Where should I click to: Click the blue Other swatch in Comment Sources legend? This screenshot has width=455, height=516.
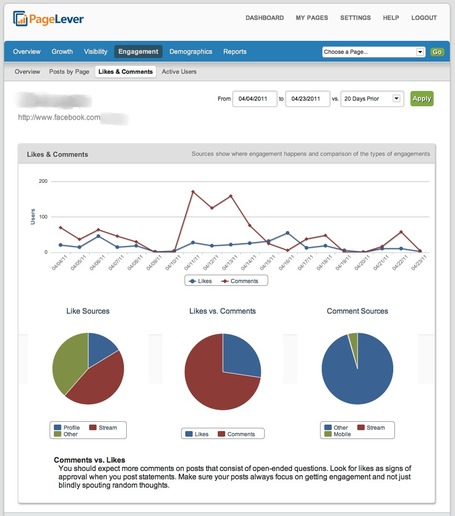tap(328, 427)
